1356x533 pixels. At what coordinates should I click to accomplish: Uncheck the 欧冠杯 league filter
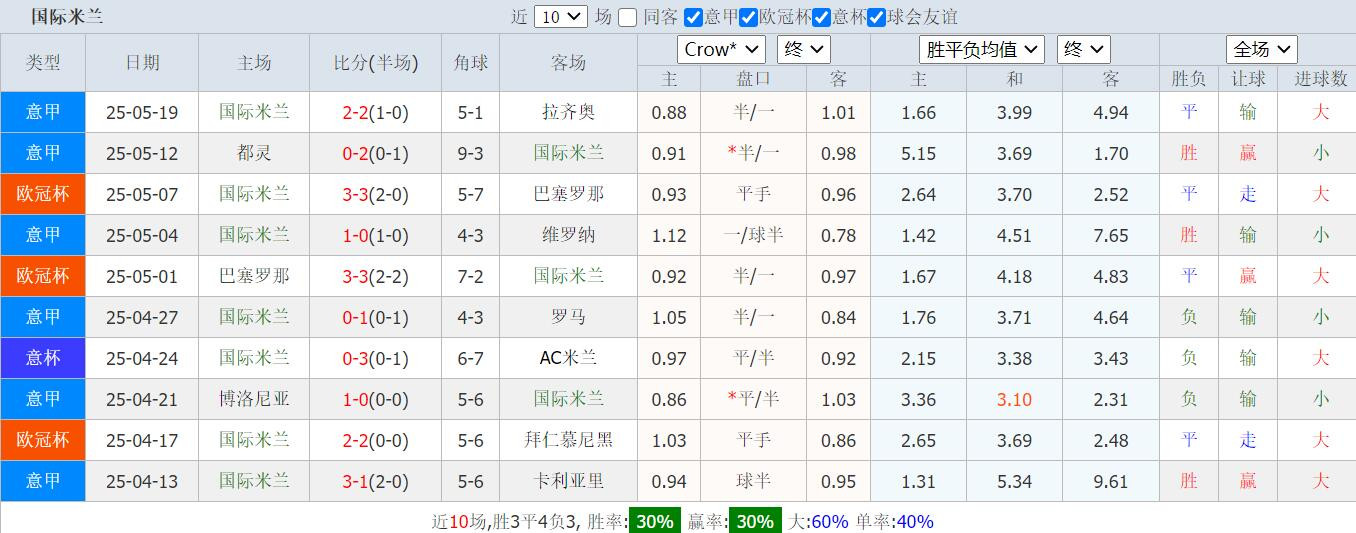748,17
